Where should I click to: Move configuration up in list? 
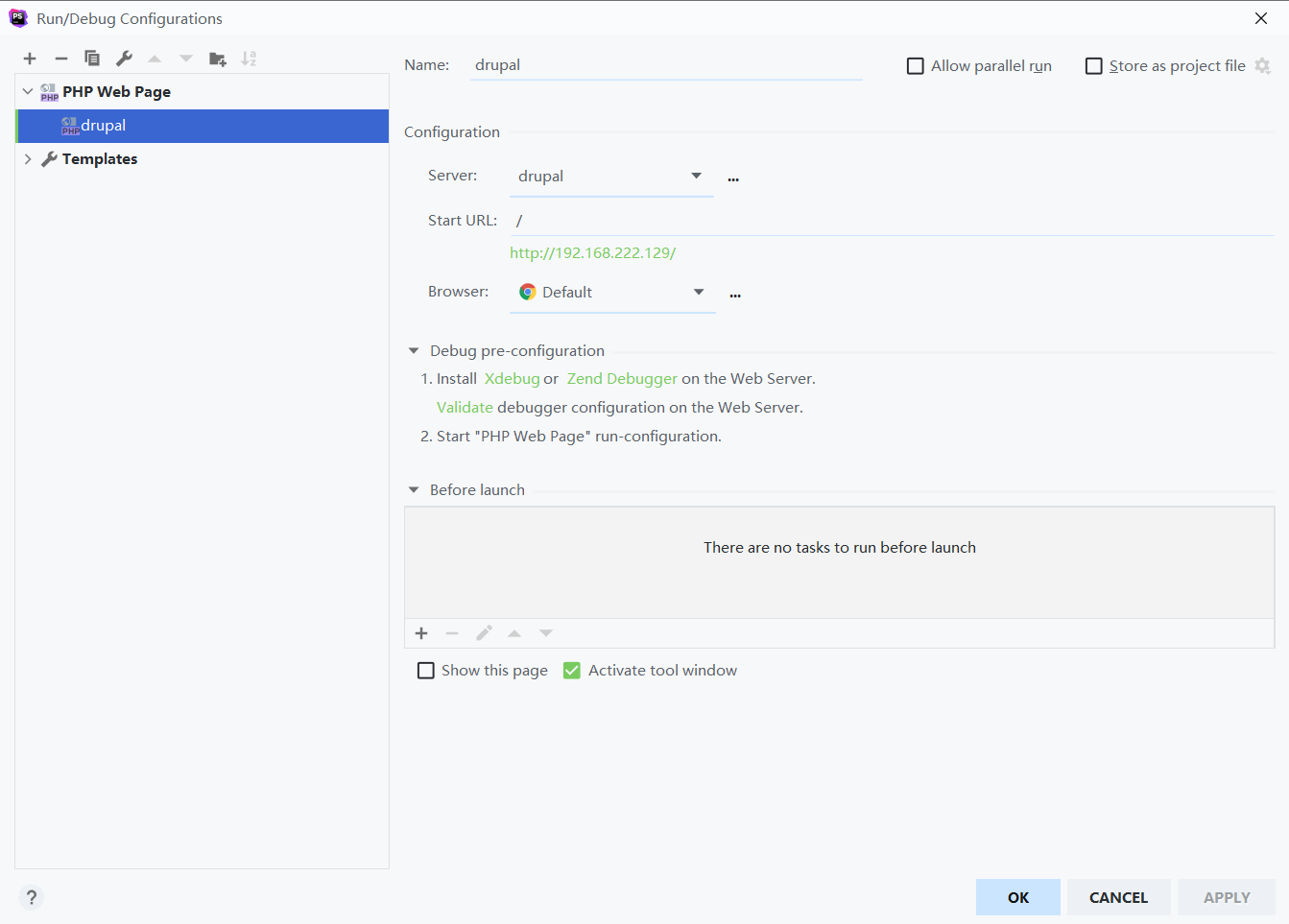click(x=155, y=59)
